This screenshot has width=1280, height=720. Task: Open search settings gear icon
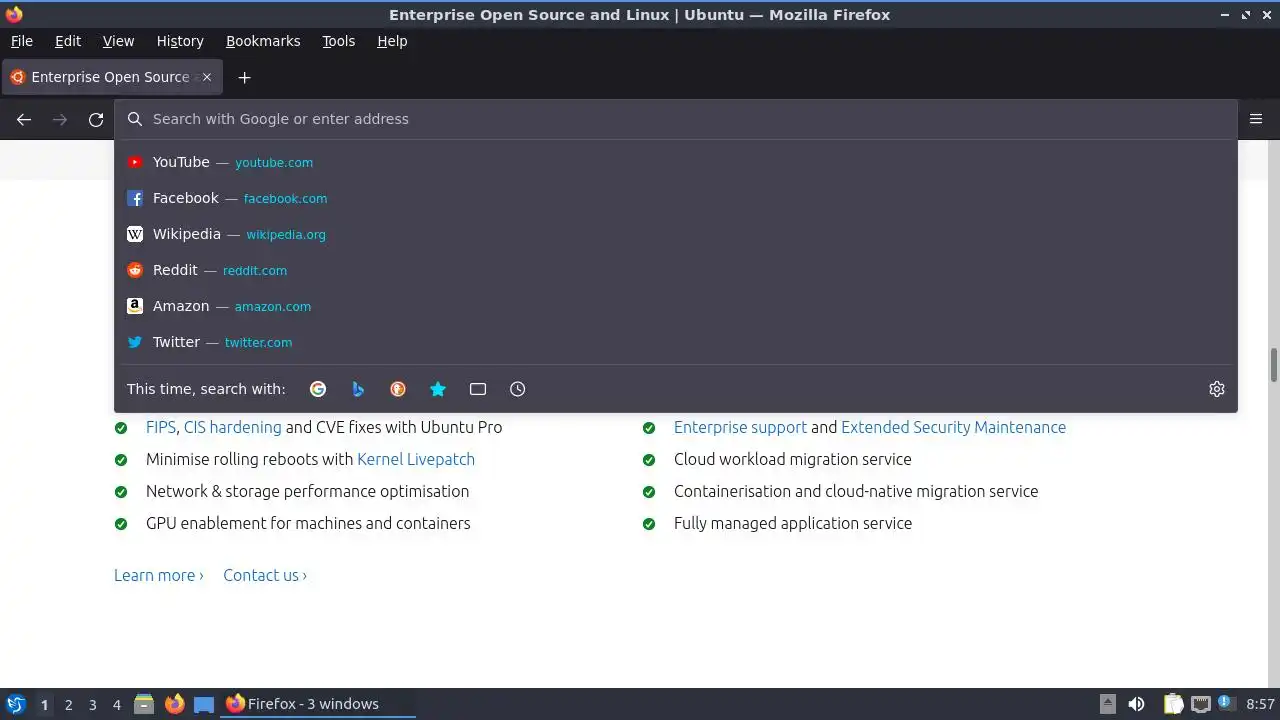1217,389
